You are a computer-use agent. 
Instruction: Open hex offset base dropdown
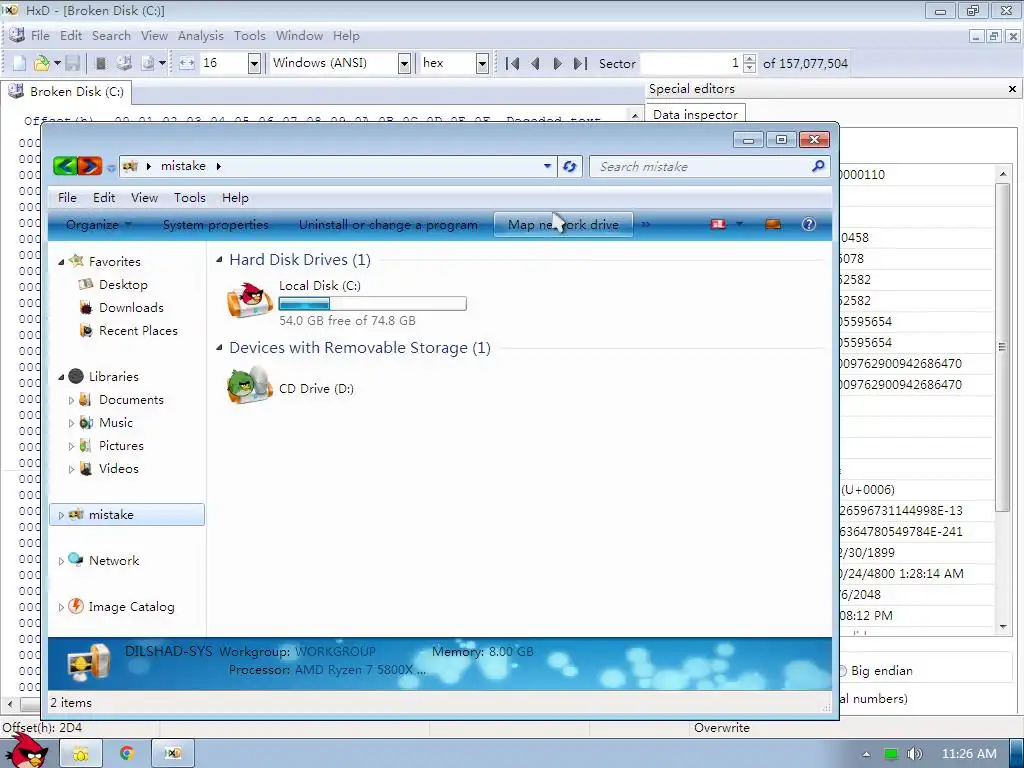tap(482, 63)
